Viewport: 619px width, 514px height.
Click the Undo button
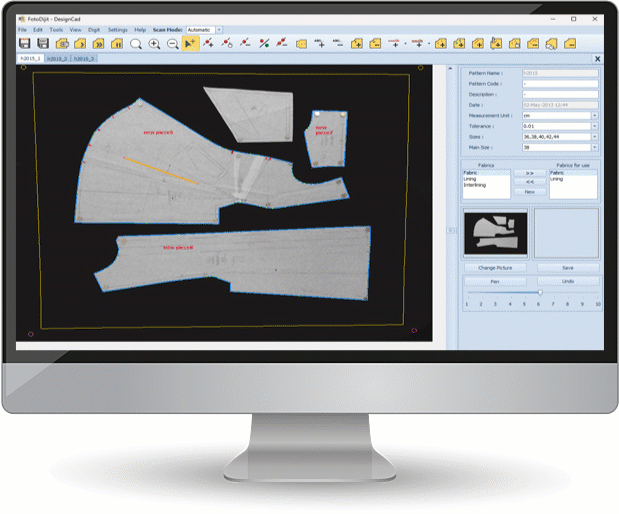(567, 281)
